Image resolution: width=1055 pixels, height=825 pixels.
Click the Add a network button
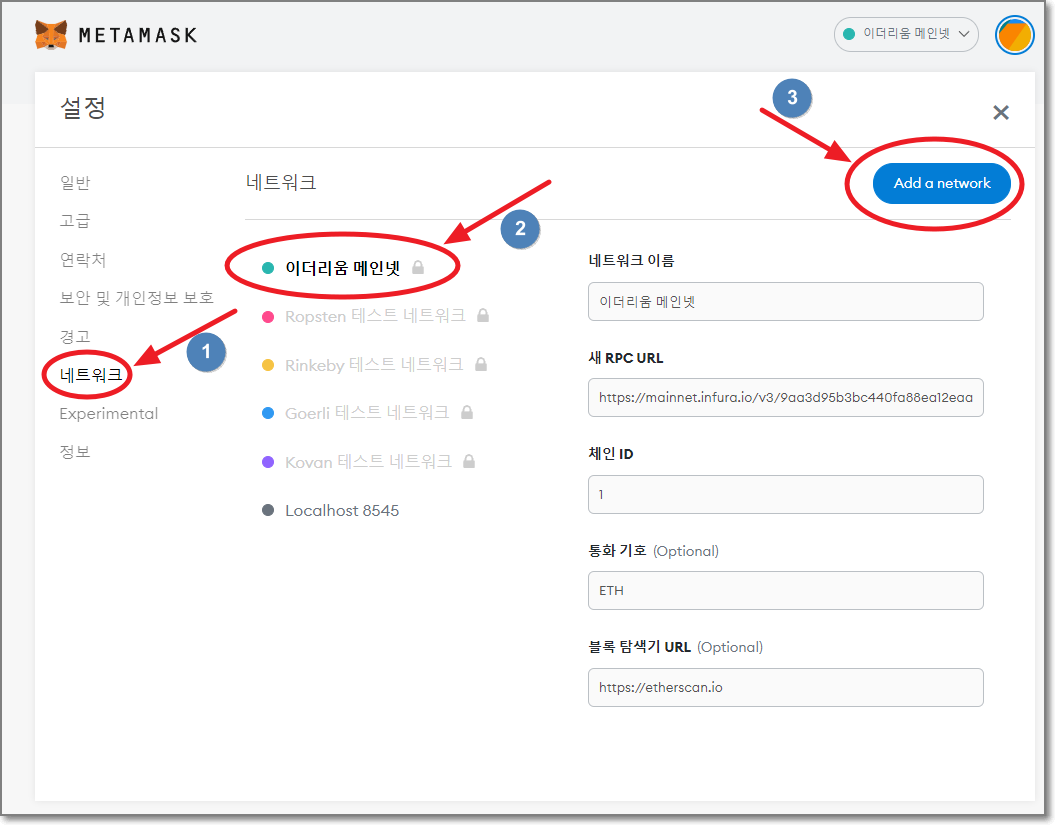(942, 183)
